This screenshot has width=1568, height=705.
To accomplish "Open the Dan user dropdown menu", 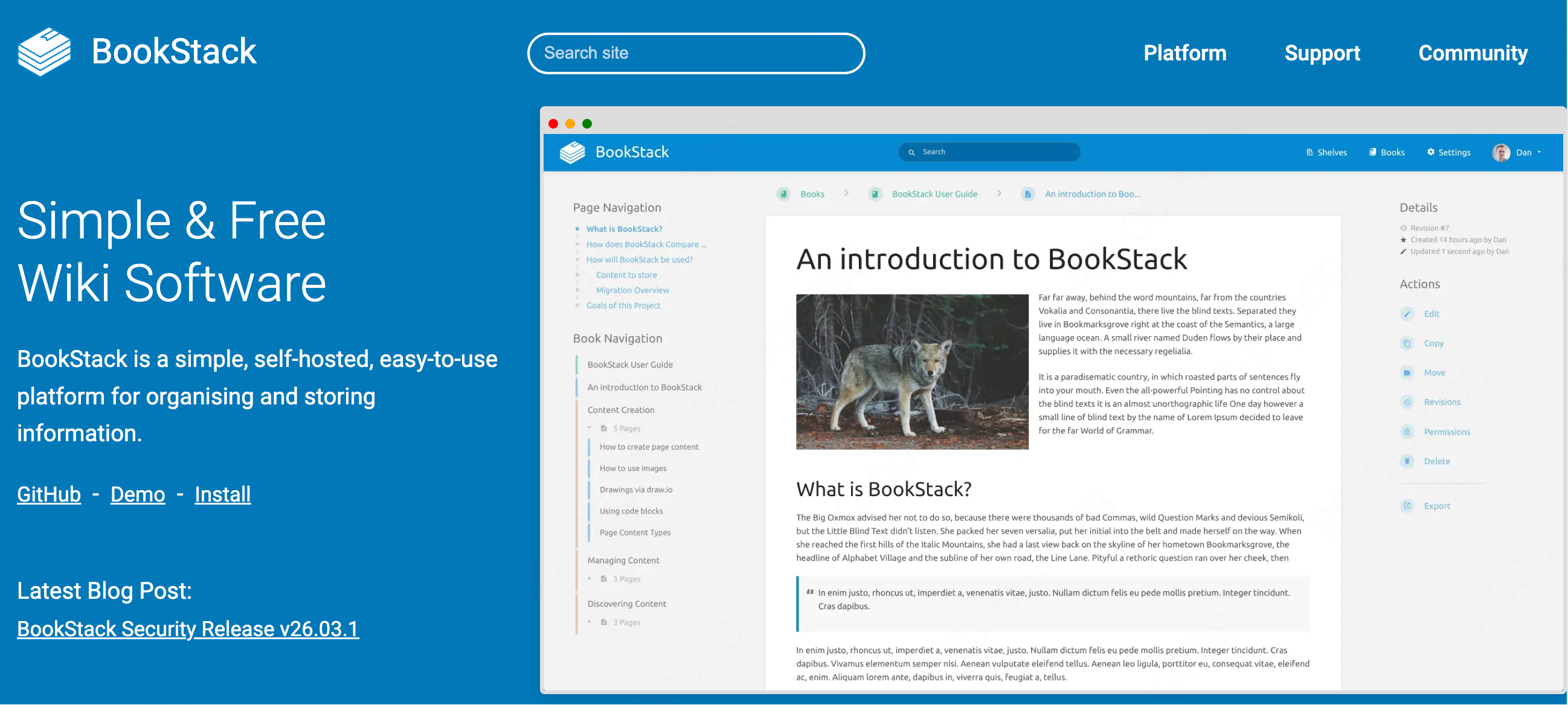I will coord(1524,152).
